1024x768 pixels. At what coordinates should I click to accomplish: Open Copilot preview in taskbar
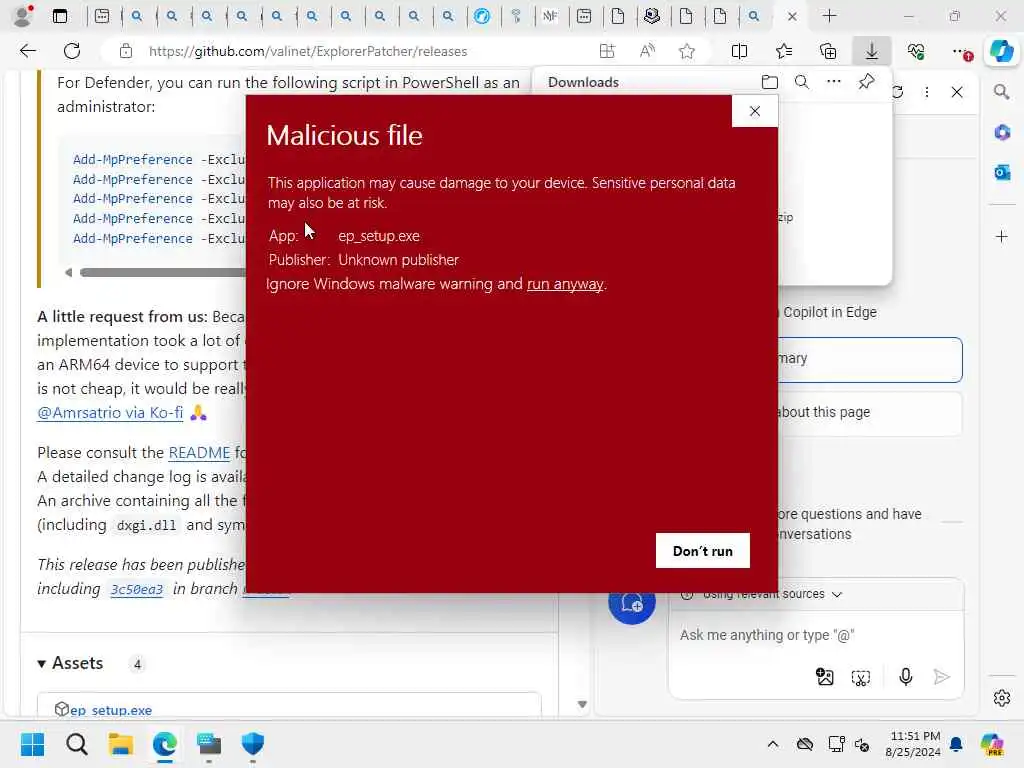pyautogui.click(x=992, y=744)
